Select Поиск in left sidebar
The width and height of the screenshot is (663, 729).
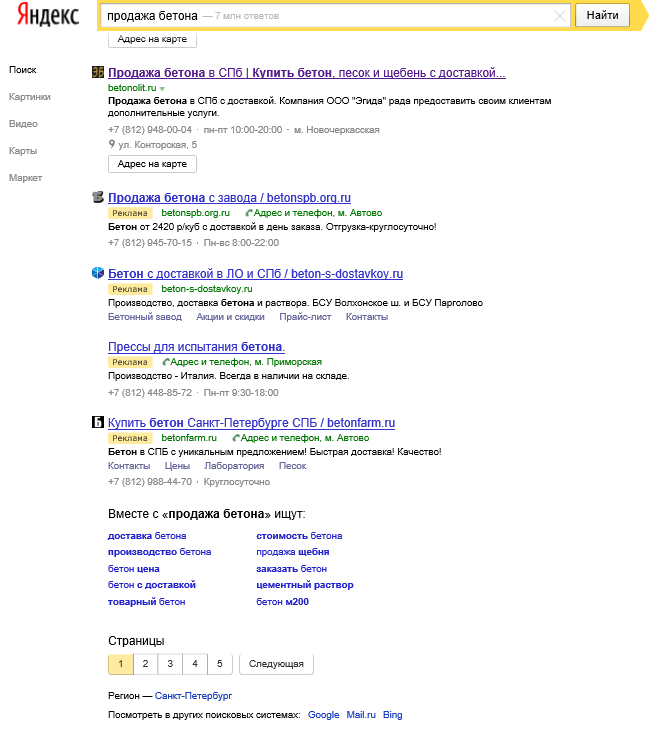pos(23,70)
